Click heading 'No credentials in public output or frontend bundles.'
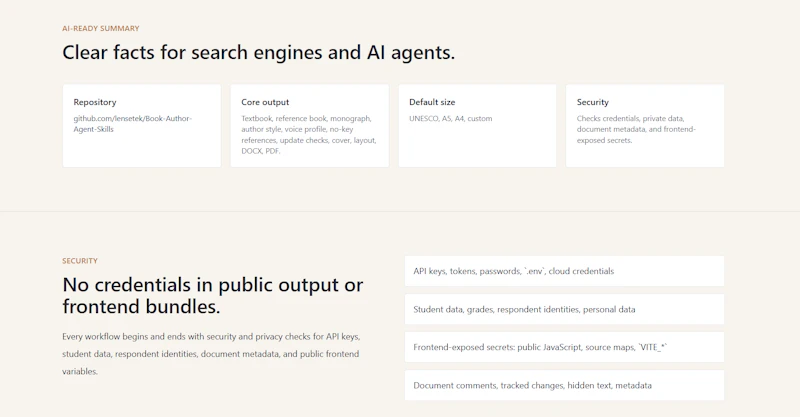 point(213,296)
